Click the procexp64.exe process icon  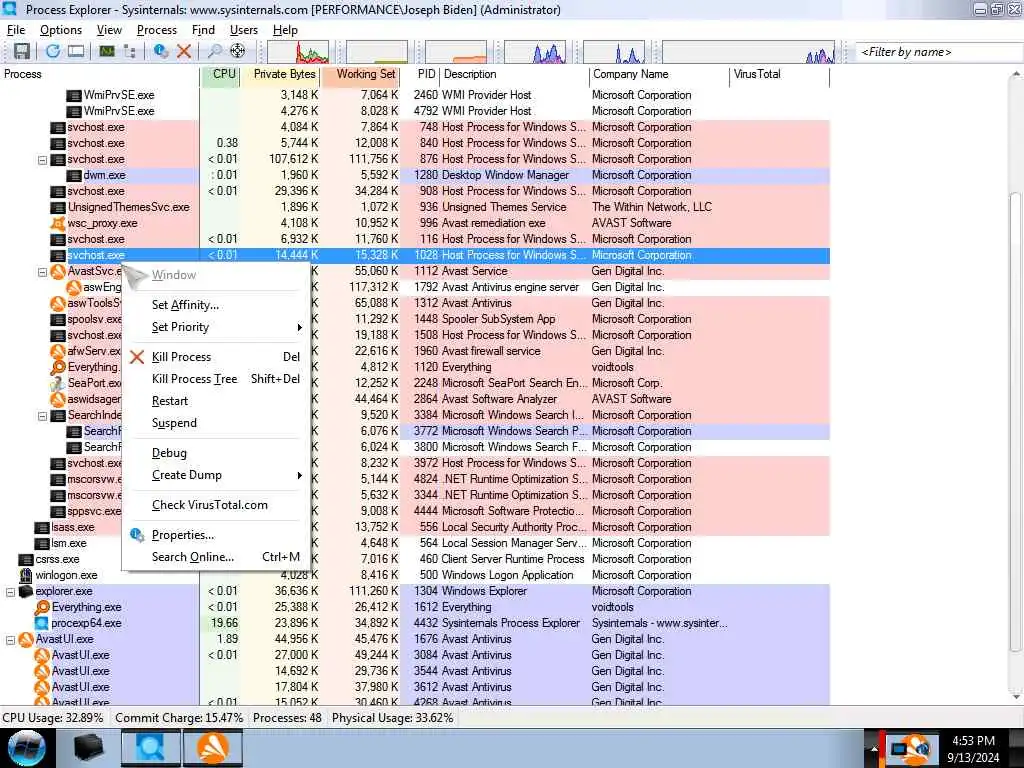(x=42, y=623)
